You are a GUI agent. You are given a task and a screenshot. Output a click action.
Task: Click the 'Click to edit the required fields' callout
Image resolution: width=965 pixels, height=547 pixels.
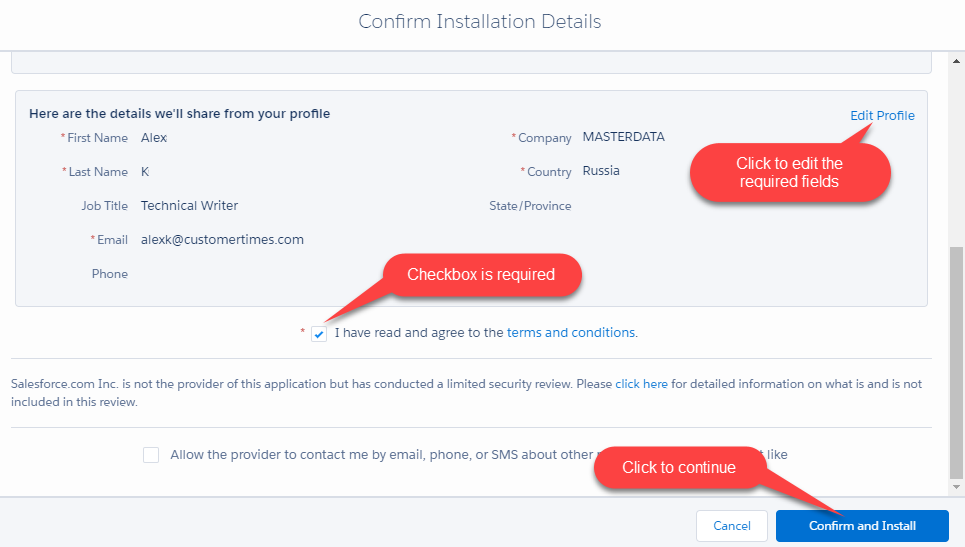(789, 172)
